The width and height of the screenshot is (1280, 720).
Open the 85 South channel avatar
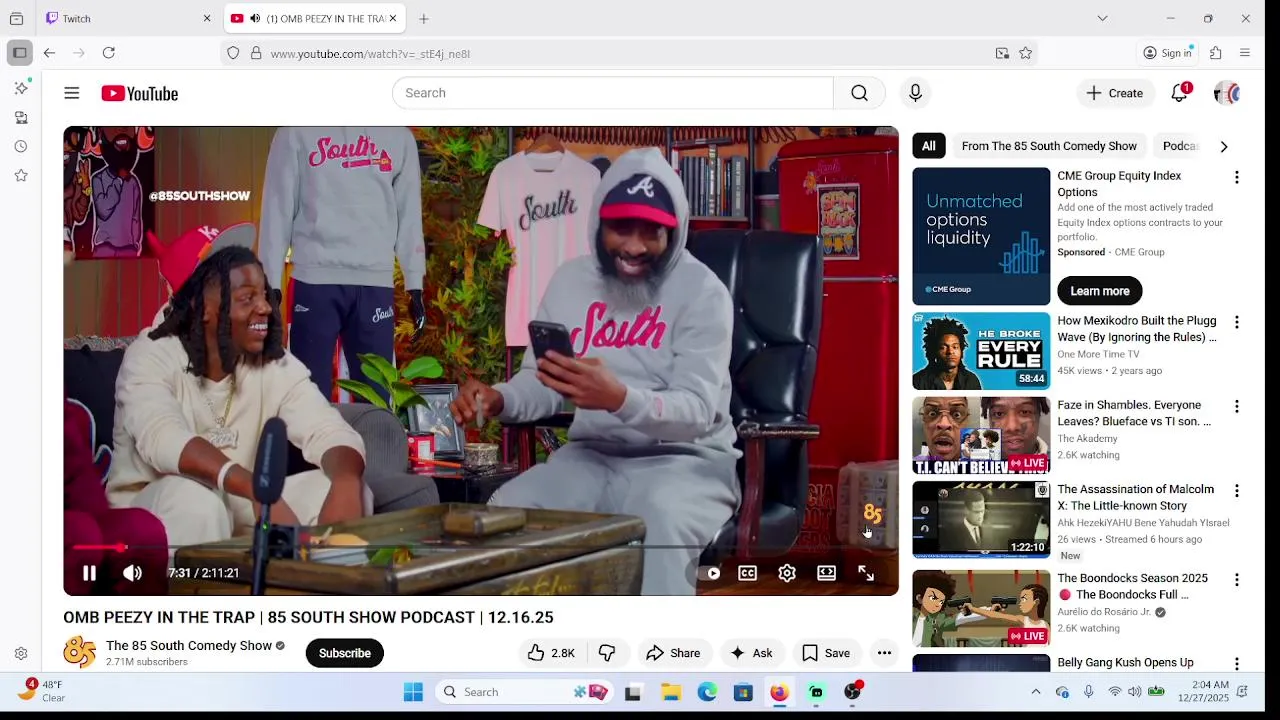coord(79,653)
